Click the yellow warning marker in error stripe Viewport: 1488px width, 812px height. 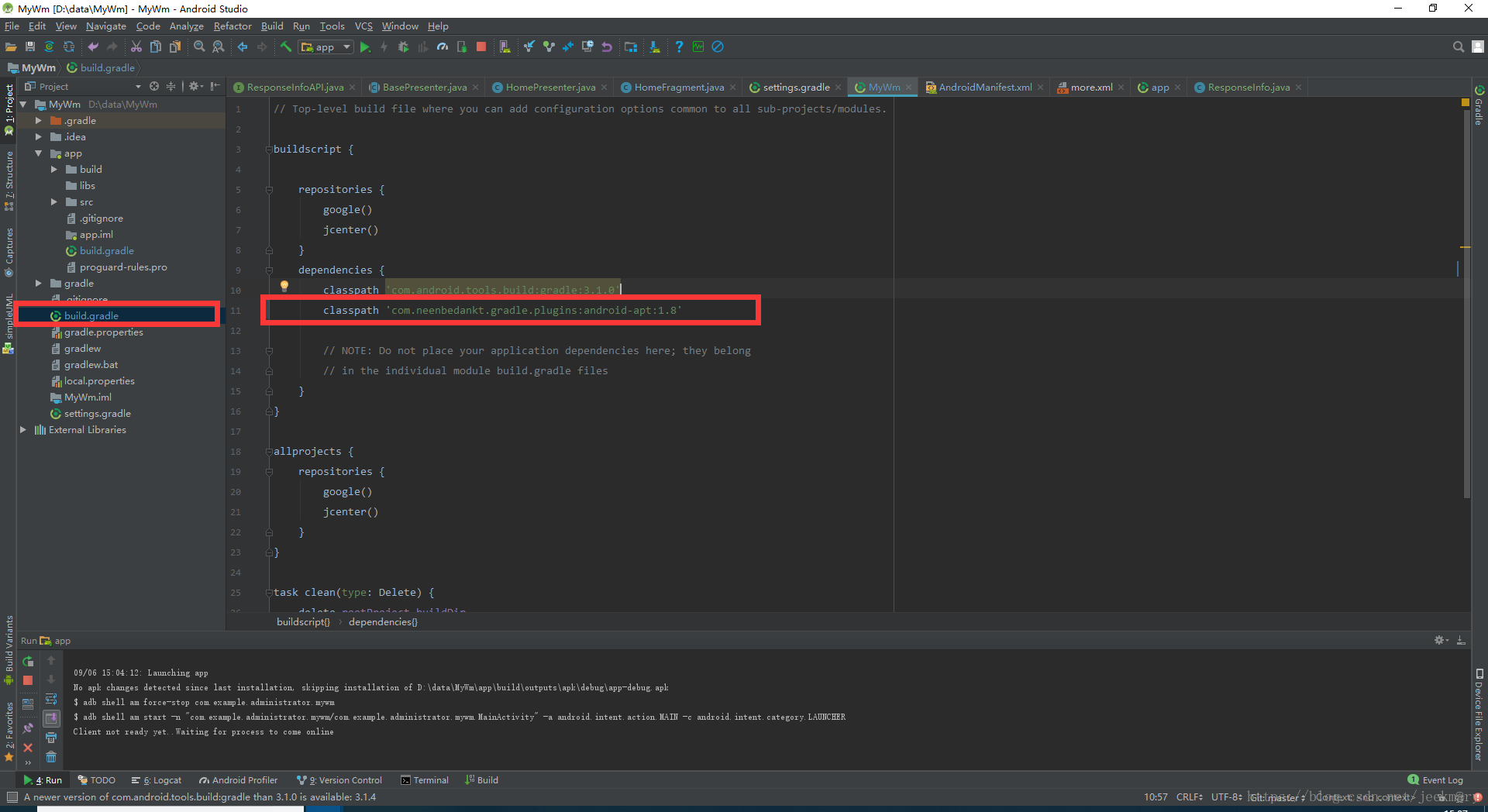(1466, 247)
